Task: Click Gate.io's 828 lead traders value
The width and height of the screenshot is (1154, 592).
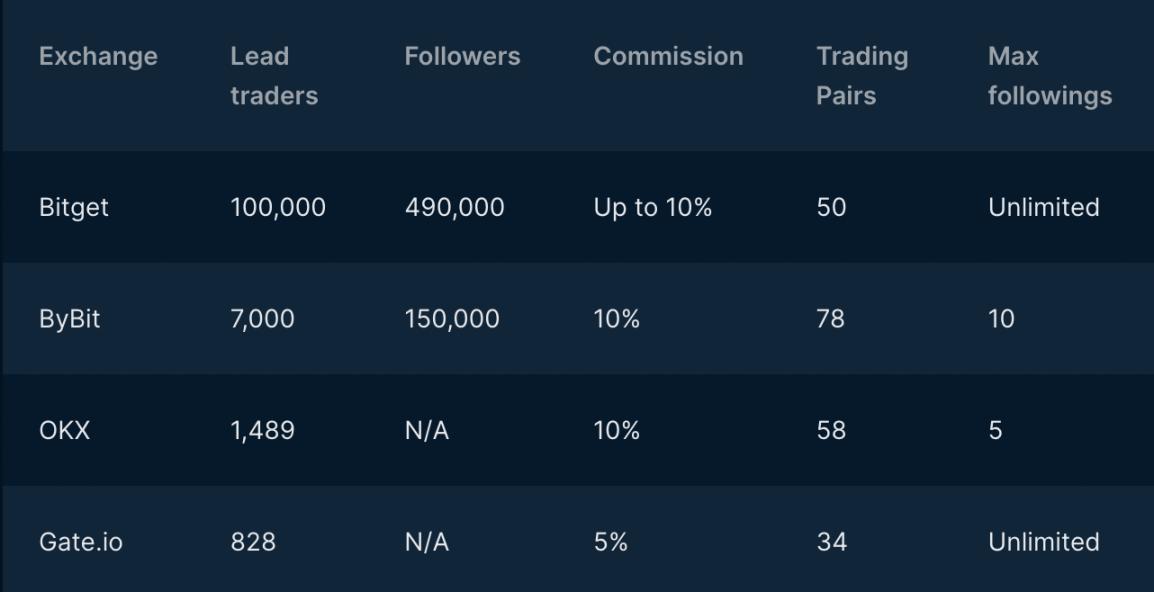Action: pos(252,542)
